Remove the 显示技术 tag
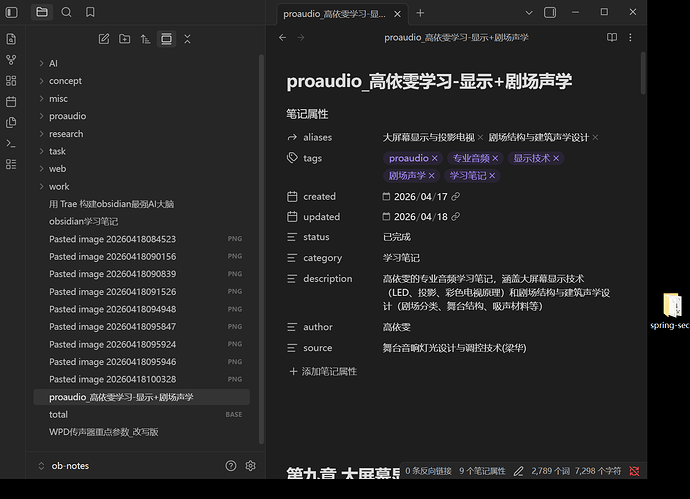The width and height of the screenshot is (690, 499). 556,158
